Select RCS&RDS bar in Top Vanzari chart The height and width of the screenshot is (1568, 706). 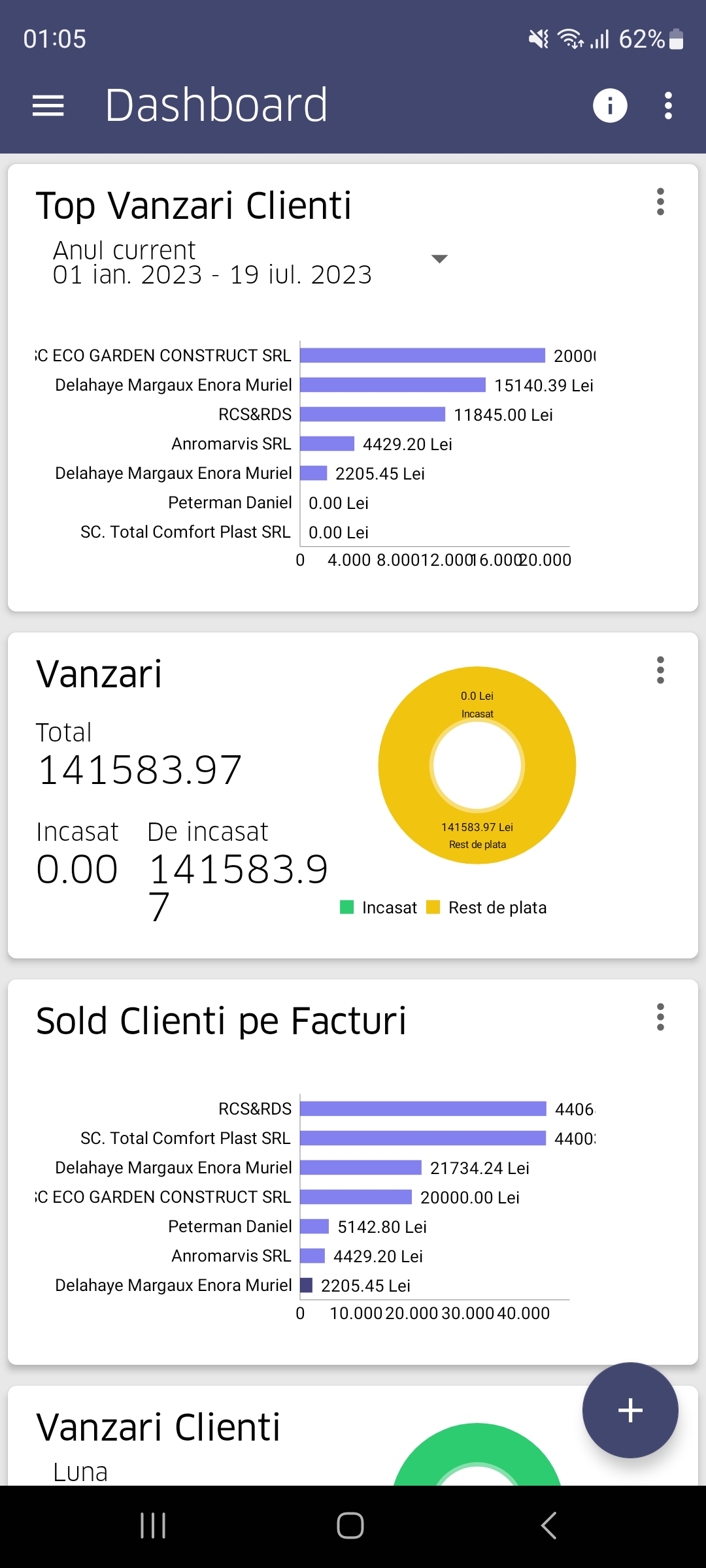point(373,414)
